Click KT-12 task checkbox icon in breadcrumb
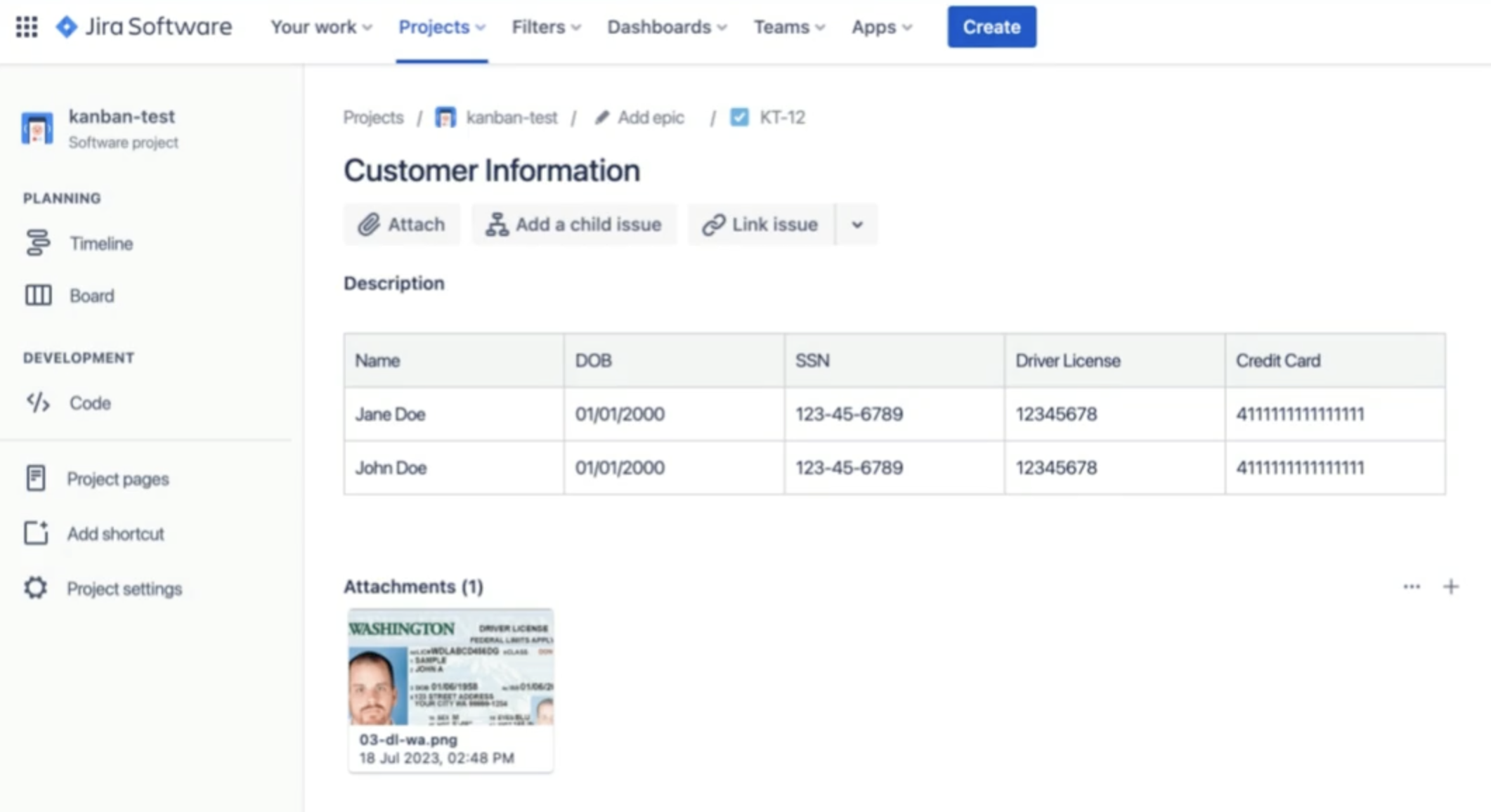Viewport: 1491px width, 812px height. [x=739, y=117]
